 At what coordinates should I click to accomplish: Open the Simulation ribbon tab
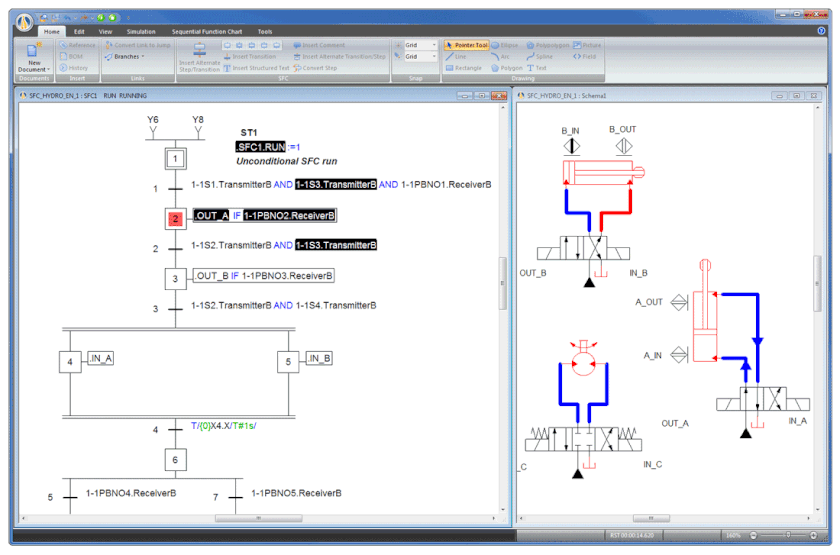coord(141,32)
